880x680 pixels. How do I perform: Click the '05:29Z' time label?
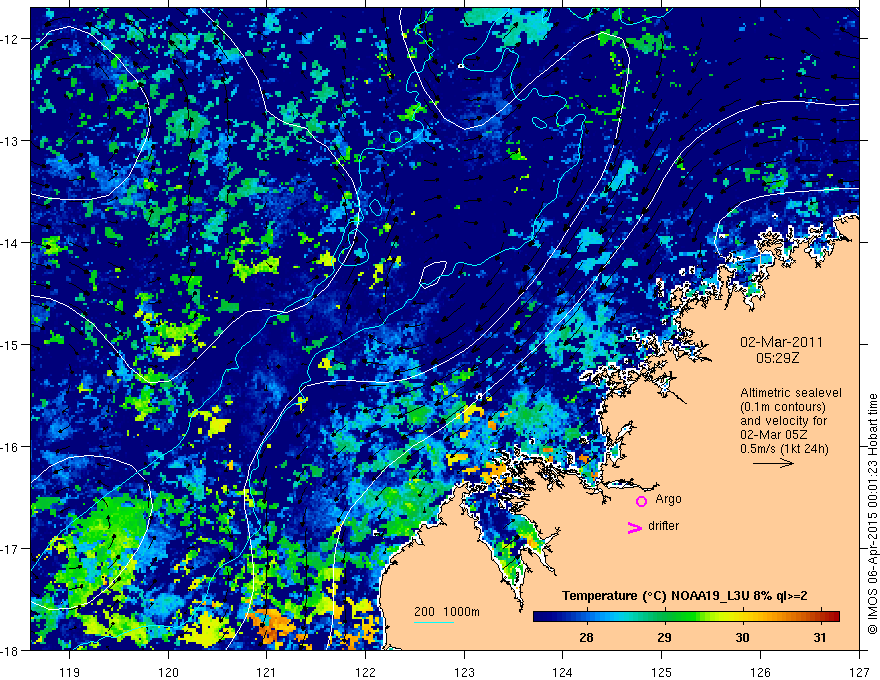click(x=777, y=358)
